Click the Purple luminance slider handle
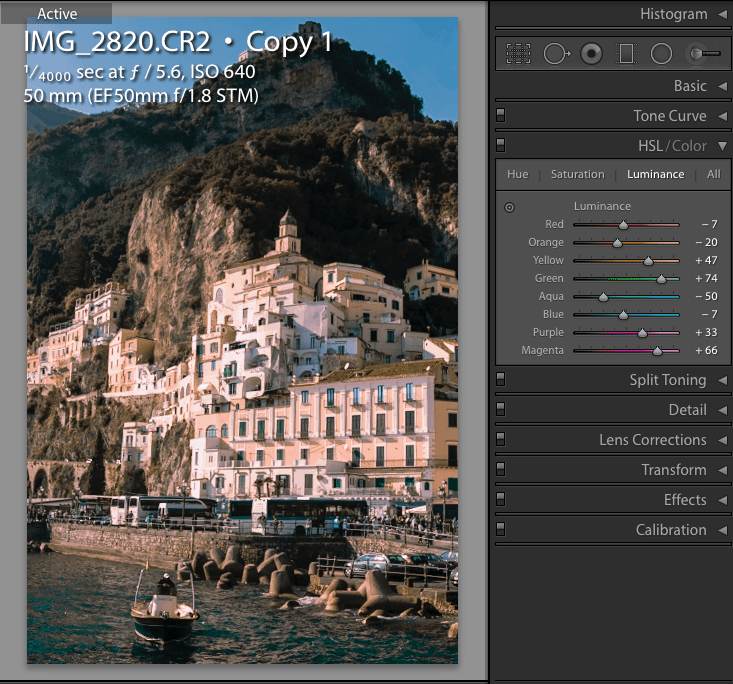733x684 pixels. click(x=642, y=333)
